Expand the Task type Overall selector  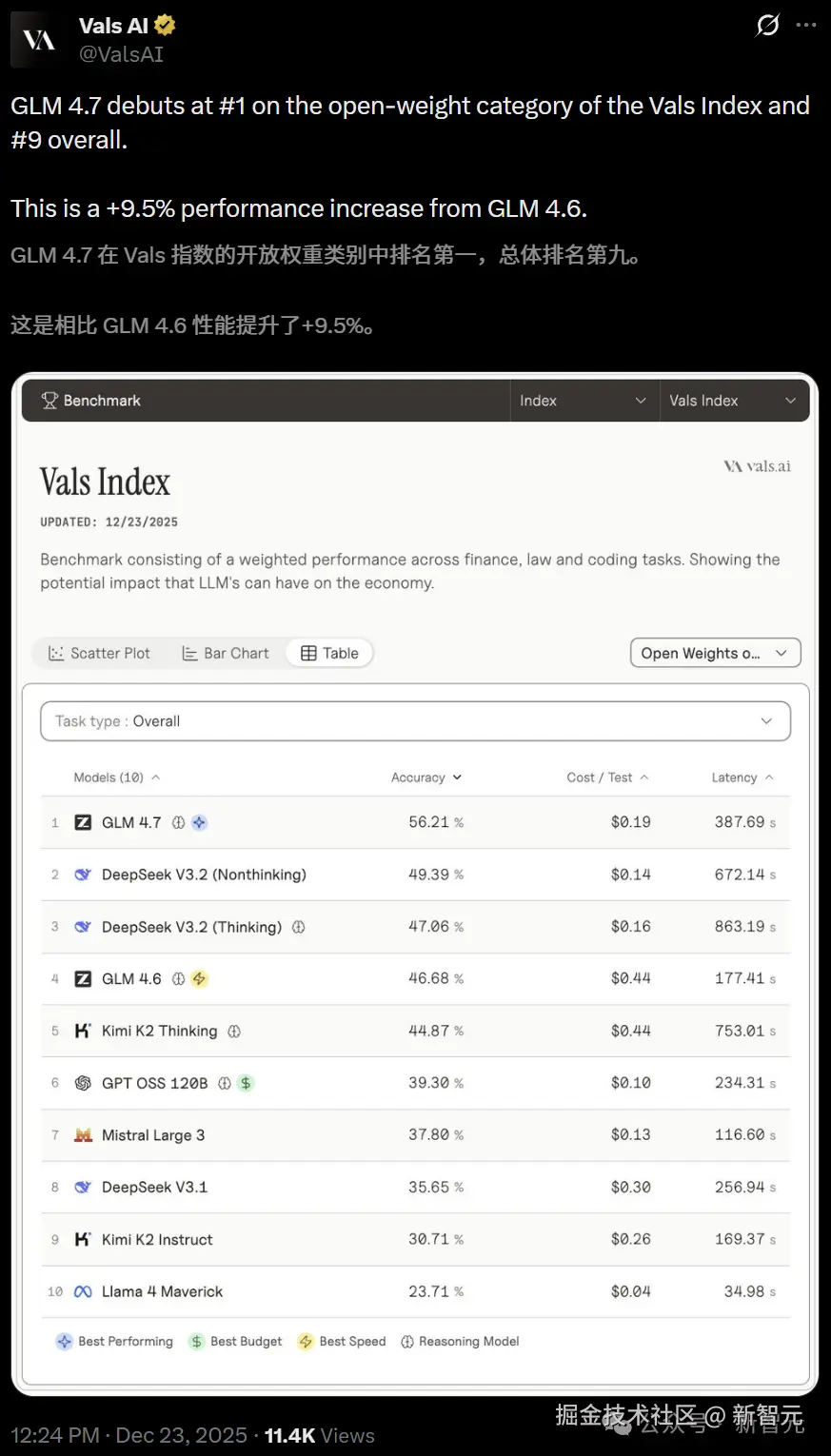(415, 721)
